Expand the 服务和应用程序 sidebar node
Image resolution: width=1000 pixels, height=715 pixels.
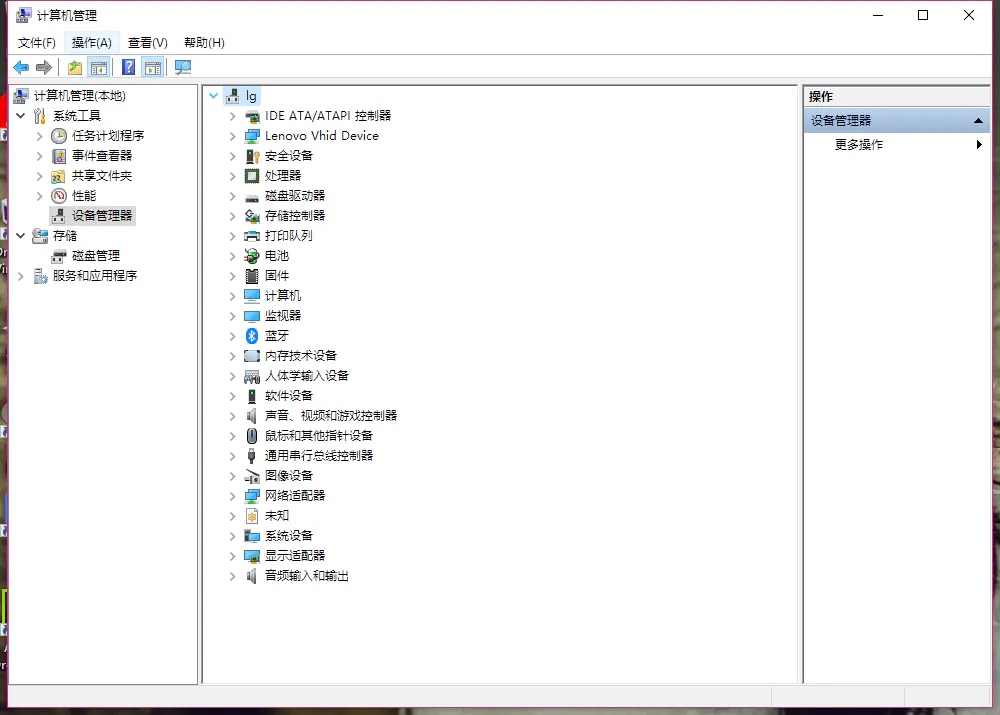[x=19, y=275]
